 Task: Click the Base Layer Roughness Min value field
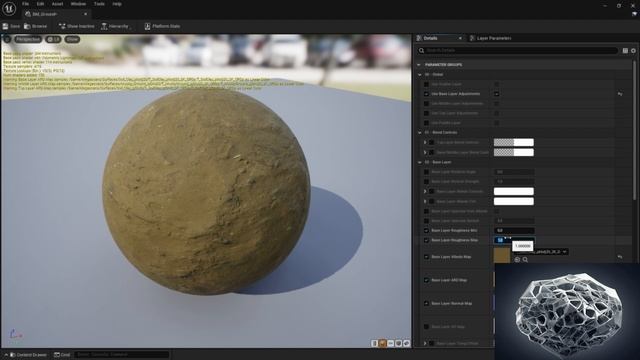[x=514, y=231]
